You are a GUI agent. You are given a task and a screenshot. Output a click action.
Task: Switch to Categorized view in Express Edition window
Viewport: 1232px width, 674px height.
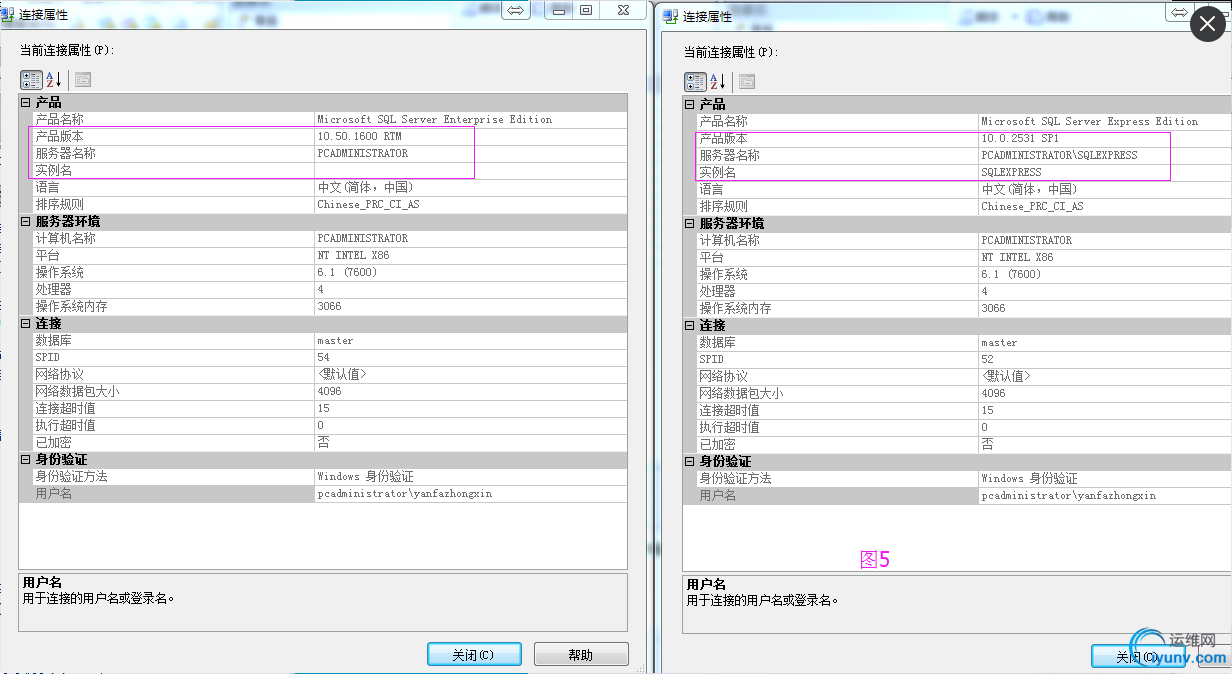(x=695, y=82)
